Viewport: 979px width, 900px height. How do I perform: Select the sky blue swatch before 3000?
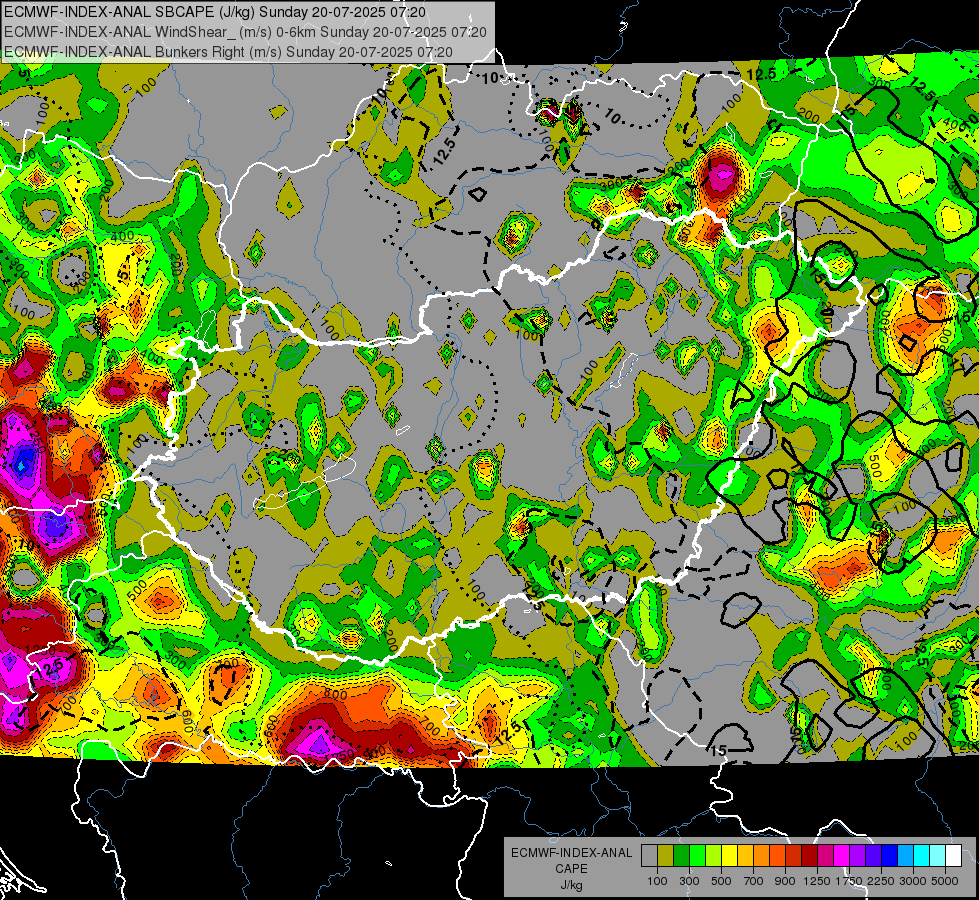pyautogui.click(x=906, y=856)
